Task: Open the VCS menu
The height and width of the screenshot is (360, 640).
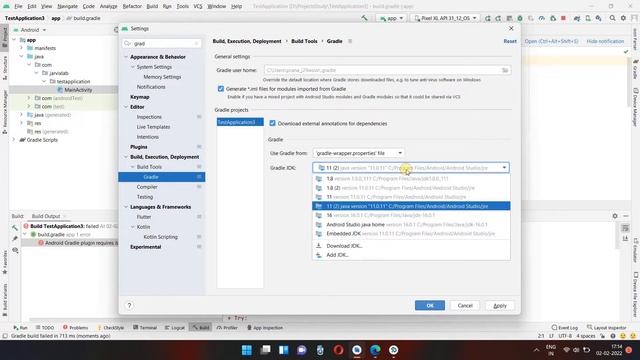Action: (198, 7)
